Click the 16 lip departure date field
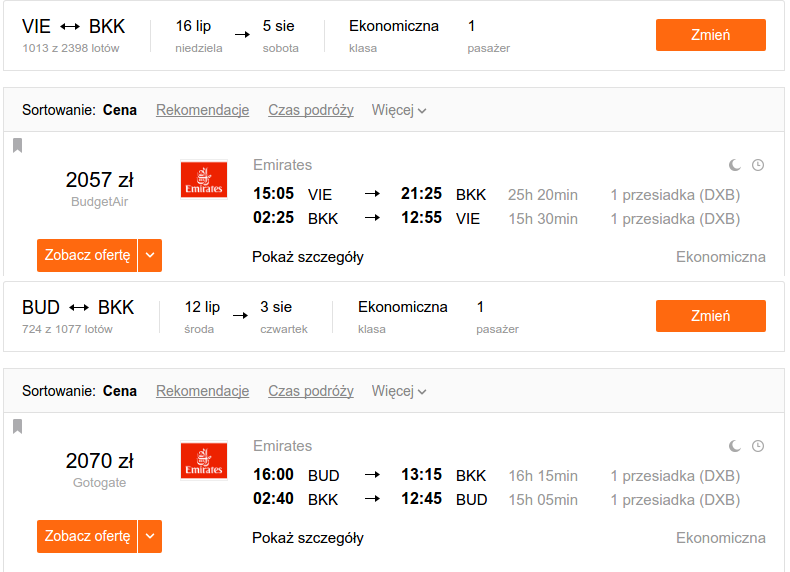This screenshot has width=790, height=572. (x=199, y=36)
